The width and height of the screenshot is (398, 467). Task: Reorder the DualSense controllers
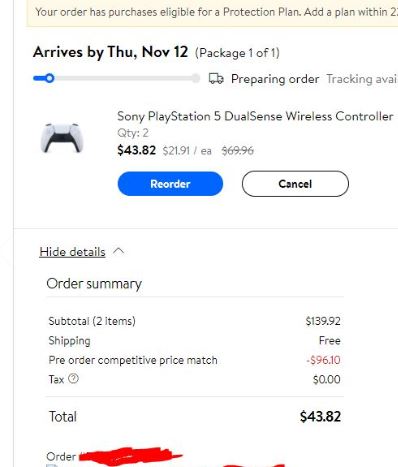click(x=170, y=184)
